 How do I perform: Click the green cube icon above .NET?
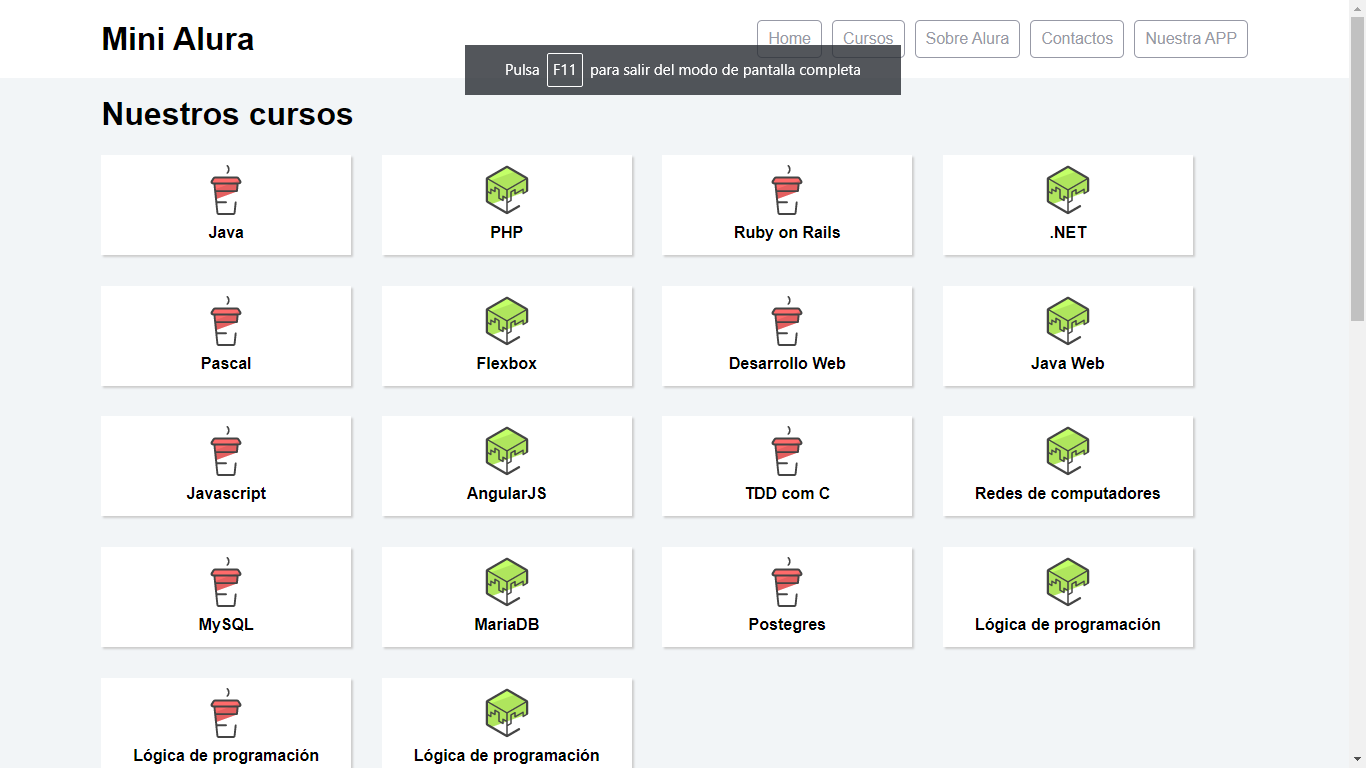coord(1068,190)
